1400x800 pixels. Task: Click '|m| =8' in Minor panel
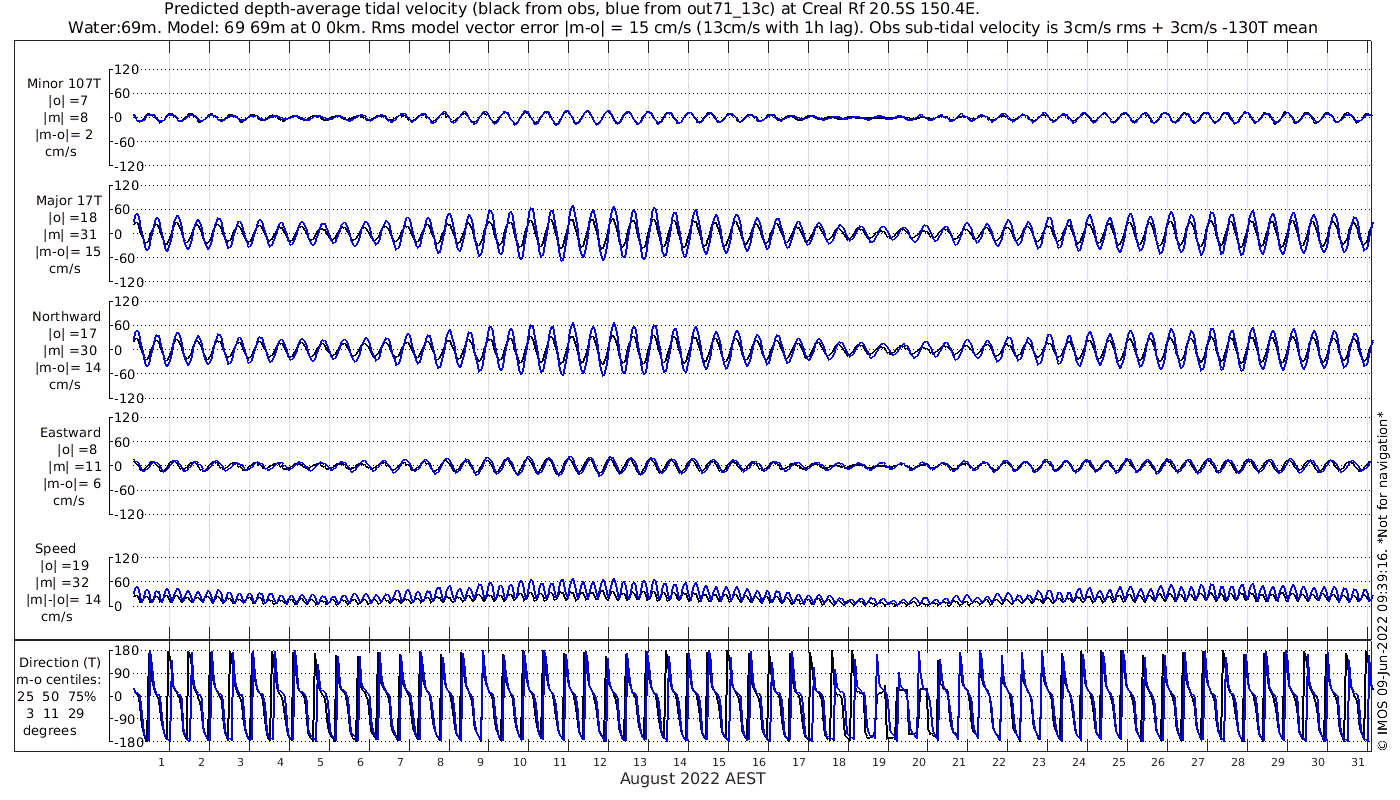point(67,117)
